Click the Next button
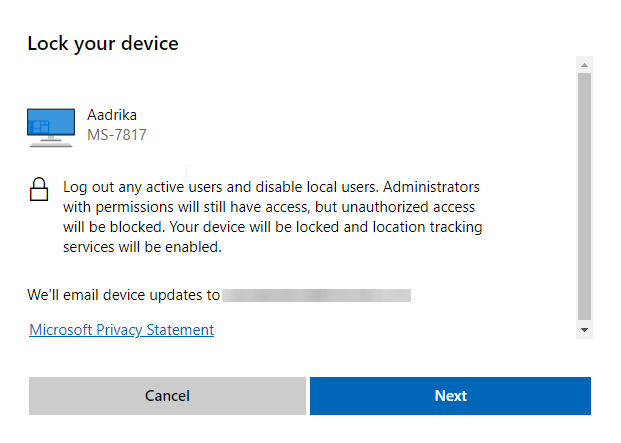Viewport: 621px width, 443px height. click(450, 396)
